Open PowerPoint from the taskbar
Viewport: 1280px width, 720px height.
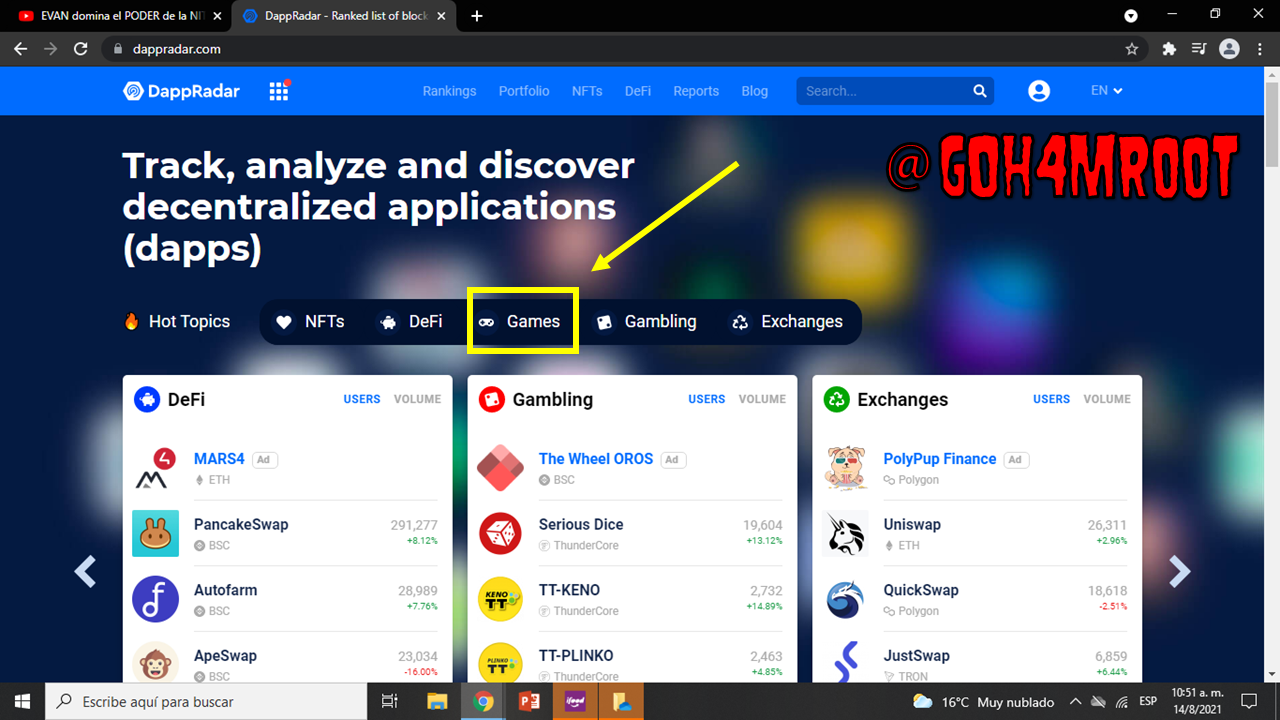click(530, 701)
